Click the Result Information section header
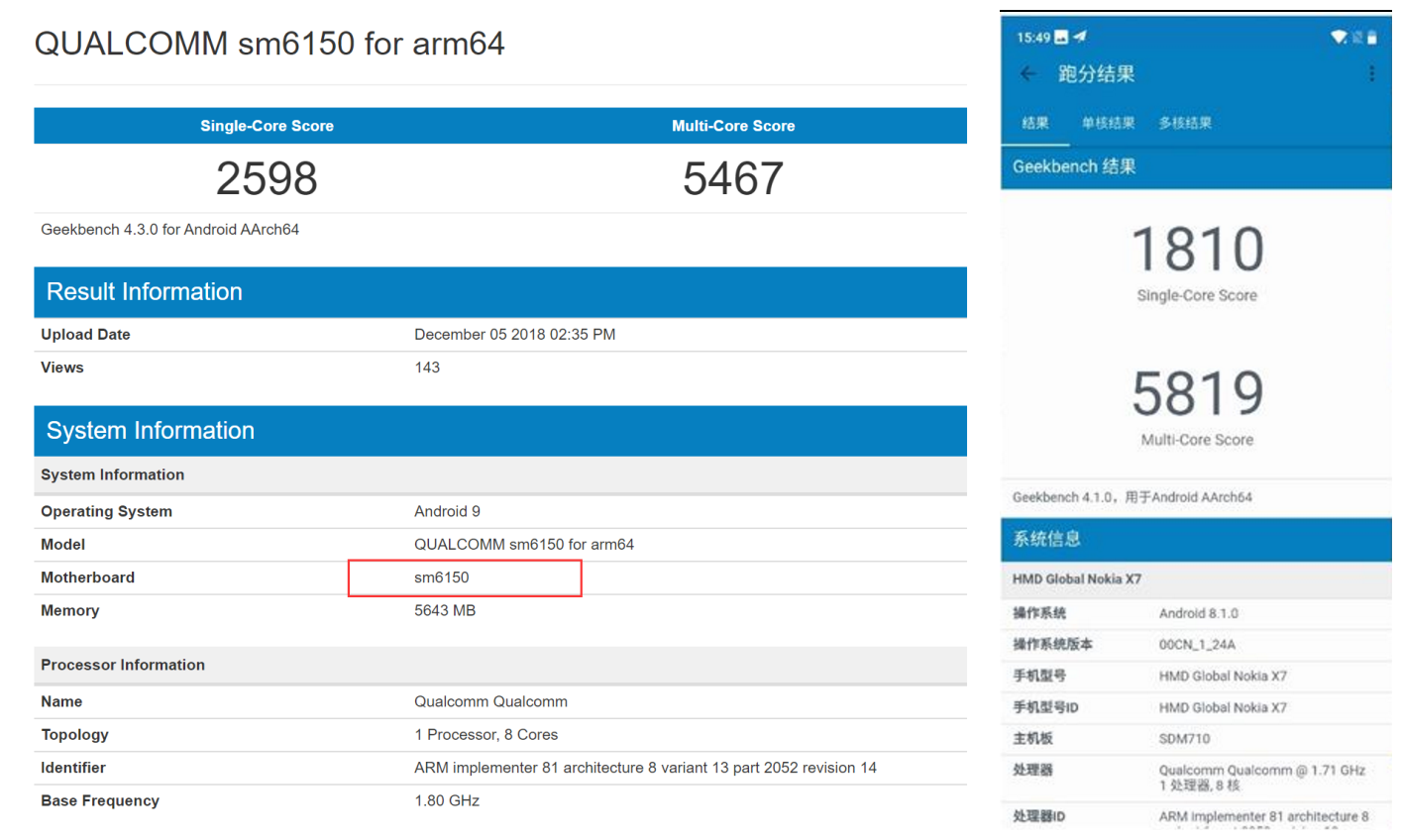This screenshot has width=1402, height=840. [500, 292]
